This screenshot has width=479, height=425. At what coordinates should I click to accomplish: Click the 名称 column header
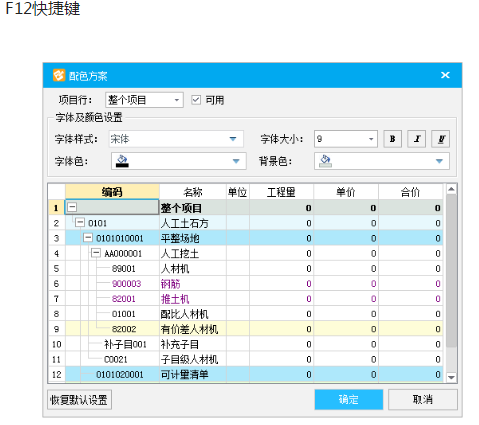click(x=193, y=192)
